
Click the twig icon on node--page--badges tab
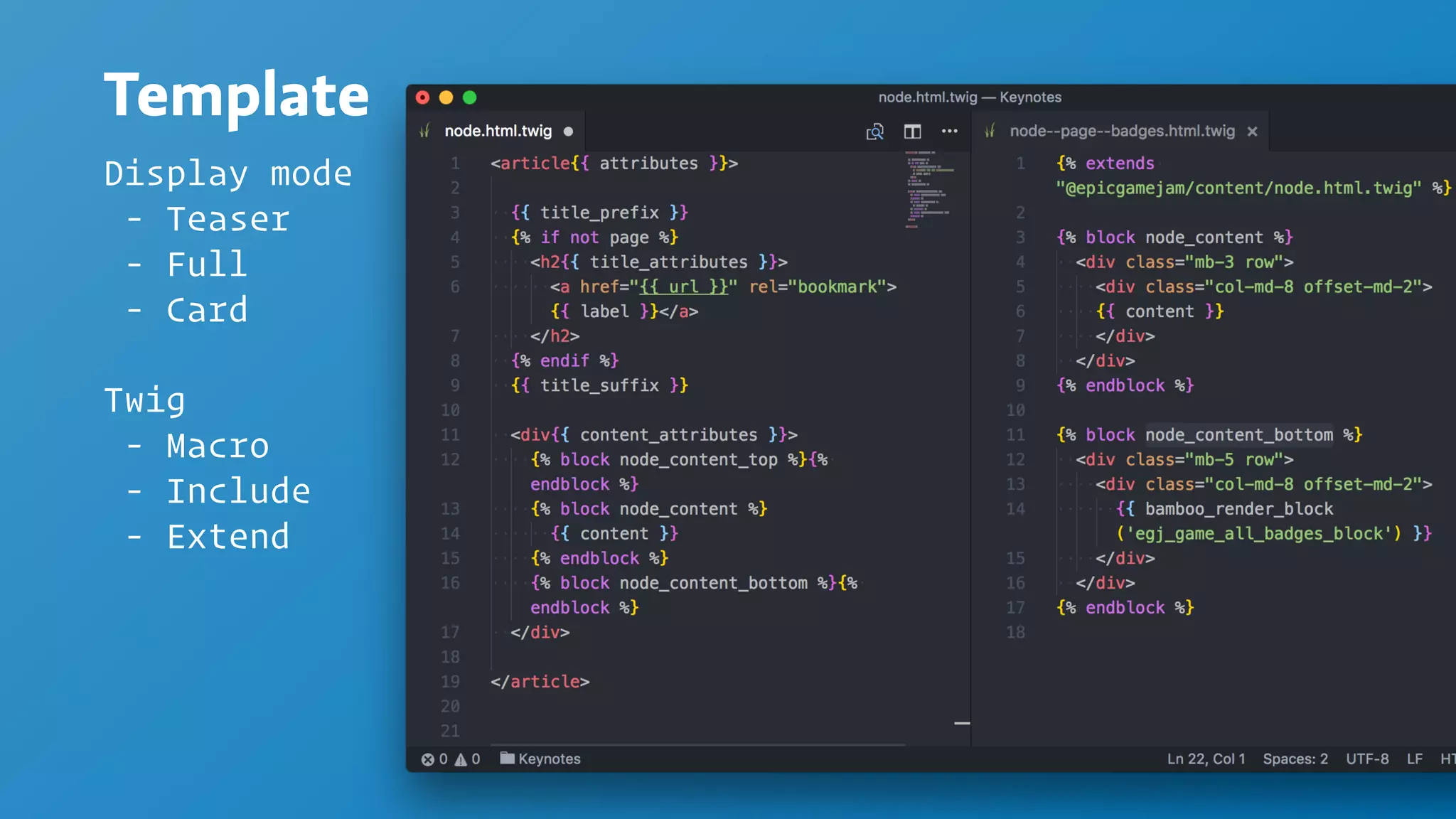click(990, 131)
